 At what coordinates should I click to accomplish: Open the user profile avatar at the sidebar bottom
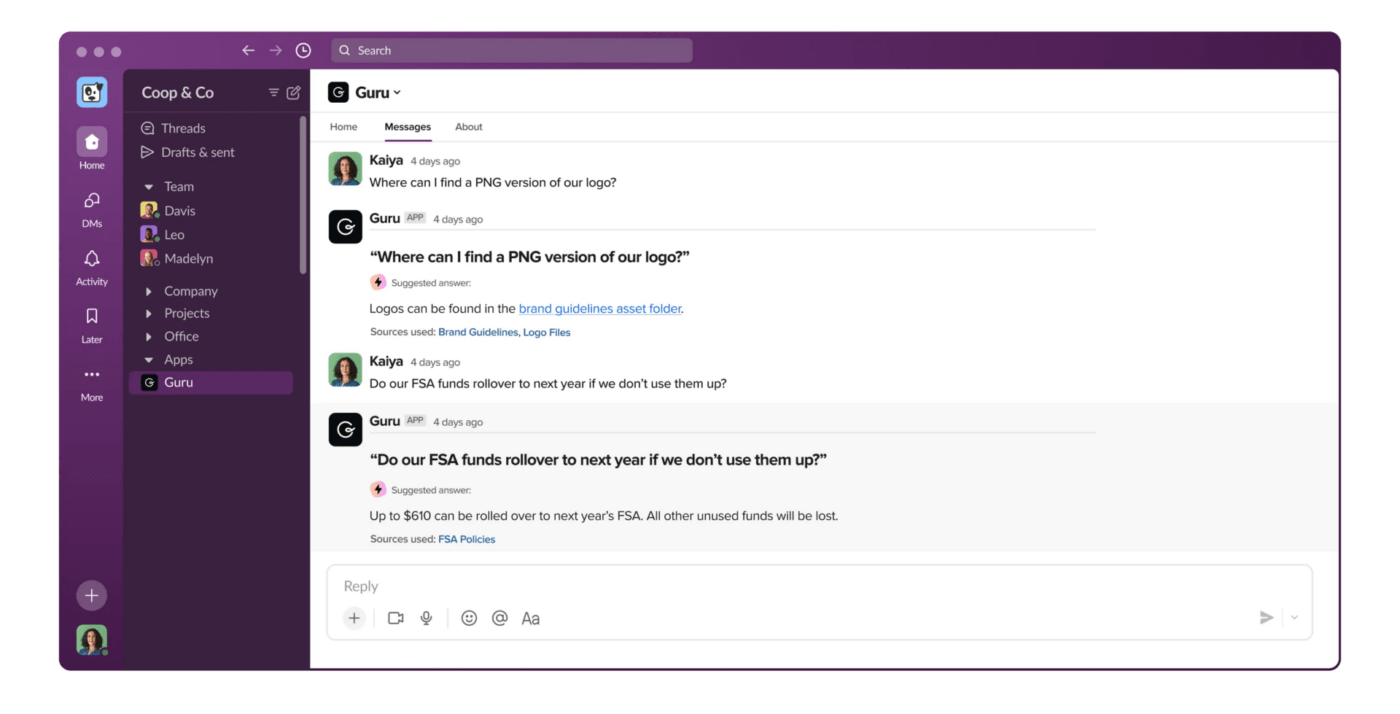[x=92, y=640]
